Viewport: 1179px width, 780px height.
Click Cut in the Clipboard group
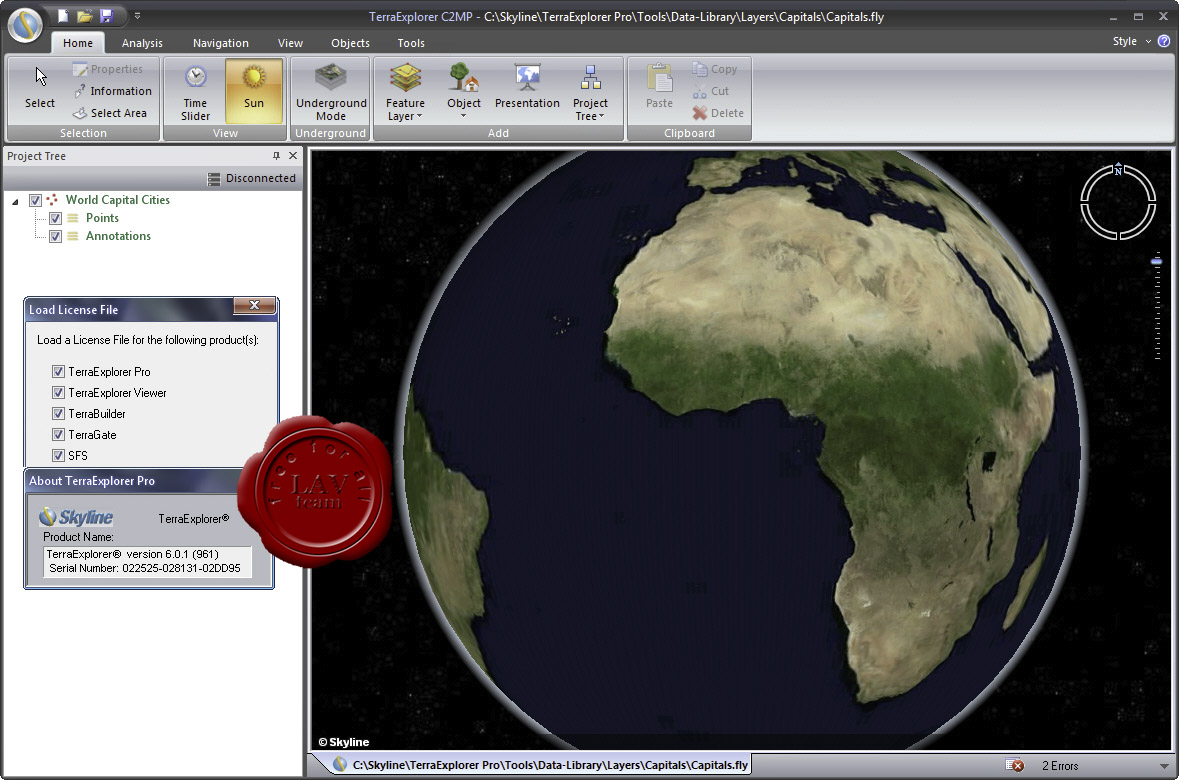(711, 91)
